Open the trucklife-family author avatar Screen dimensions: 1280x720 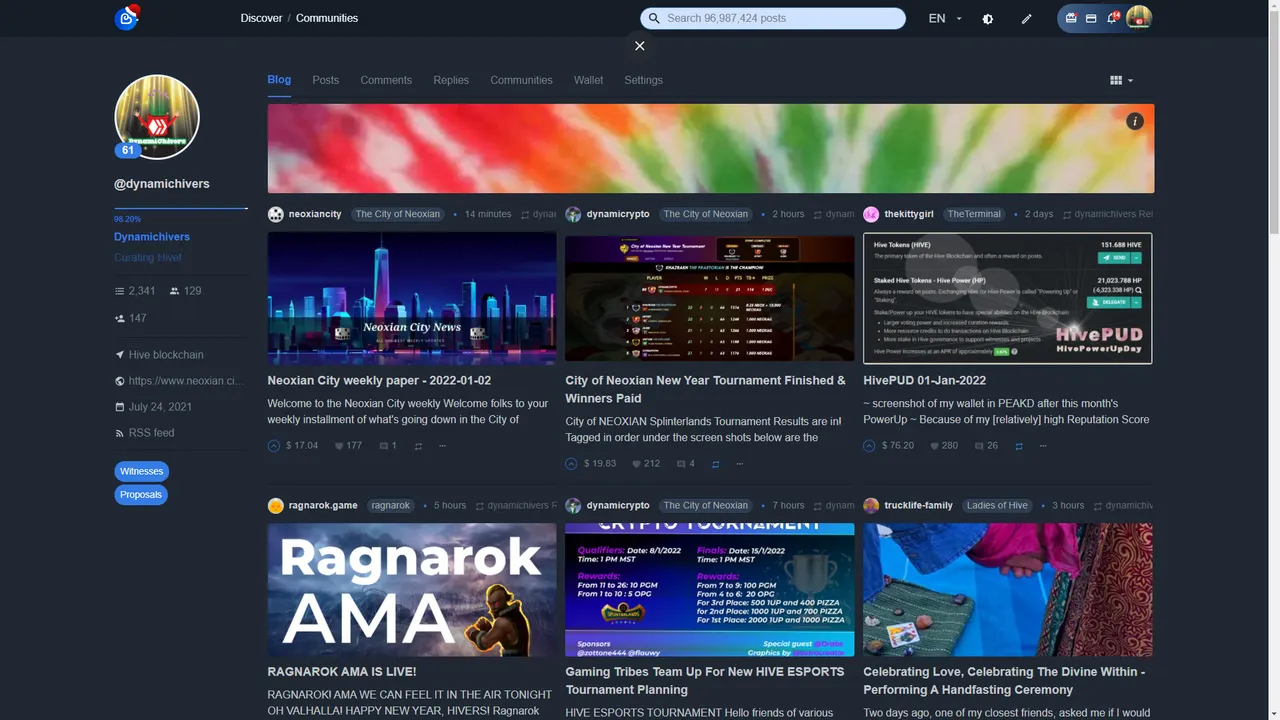tap(871, 506)
